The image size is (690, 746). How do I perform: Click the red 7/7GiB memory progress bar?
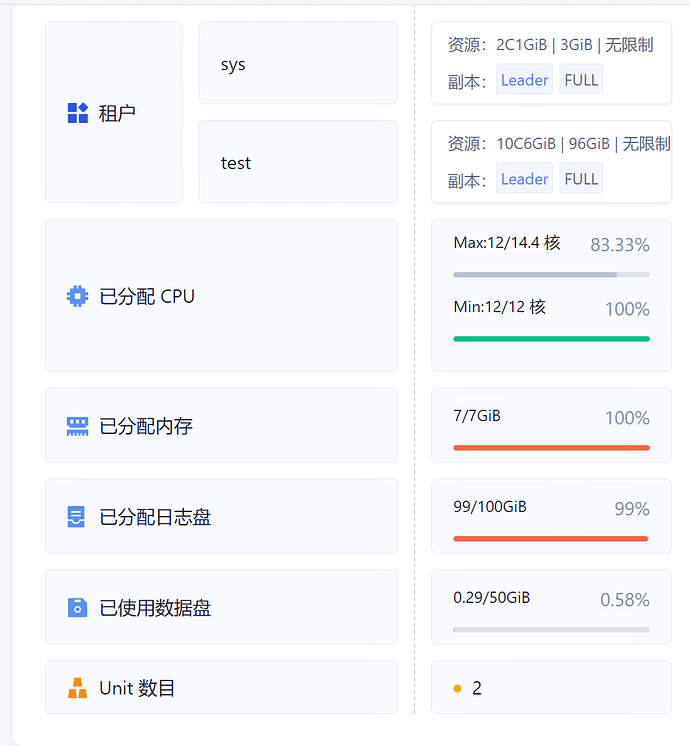click(551, 447)
